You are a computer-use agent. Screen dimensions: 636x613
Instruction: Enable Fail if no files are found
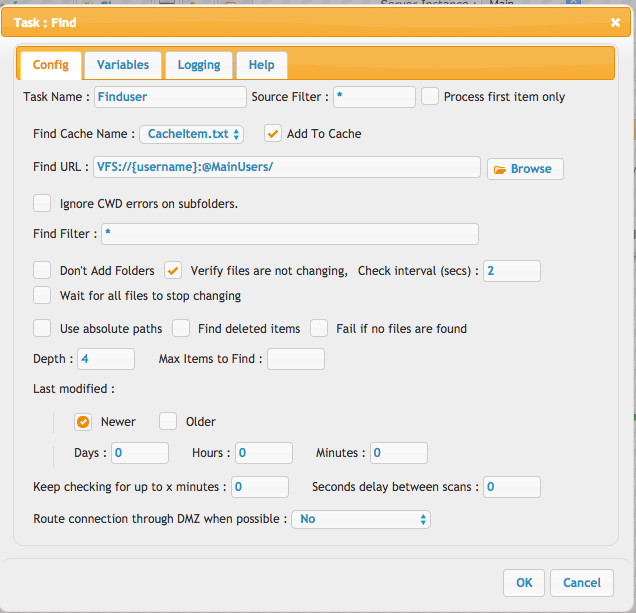[319, 328]
